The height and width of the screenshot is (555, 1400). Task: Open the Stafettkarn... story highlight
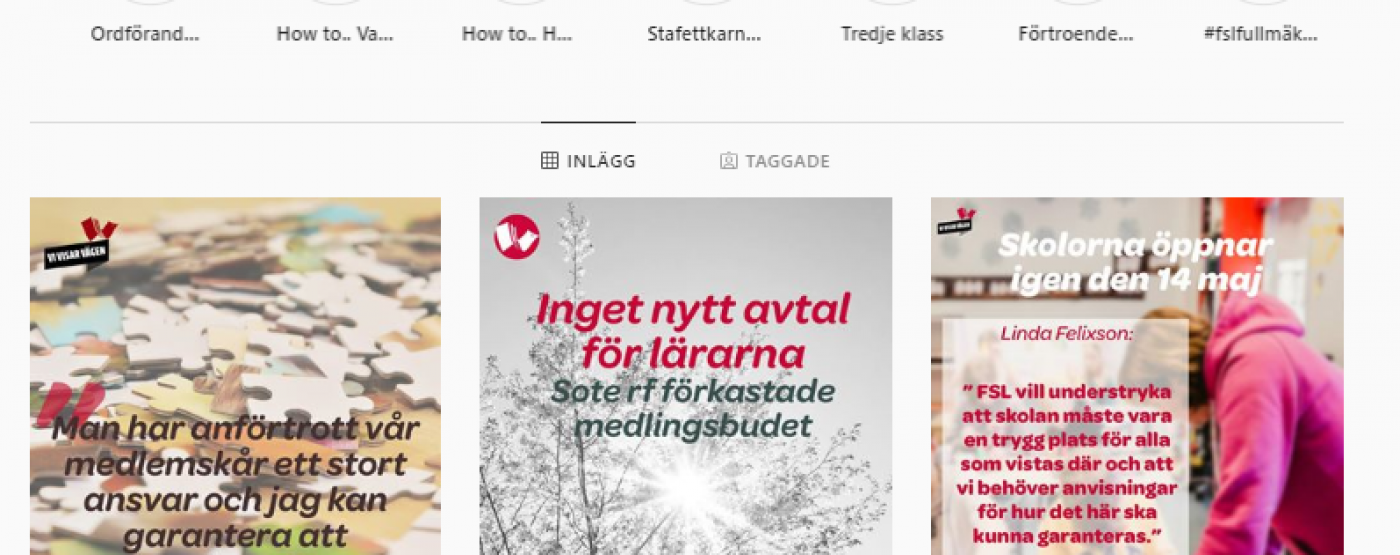[704, 34]
